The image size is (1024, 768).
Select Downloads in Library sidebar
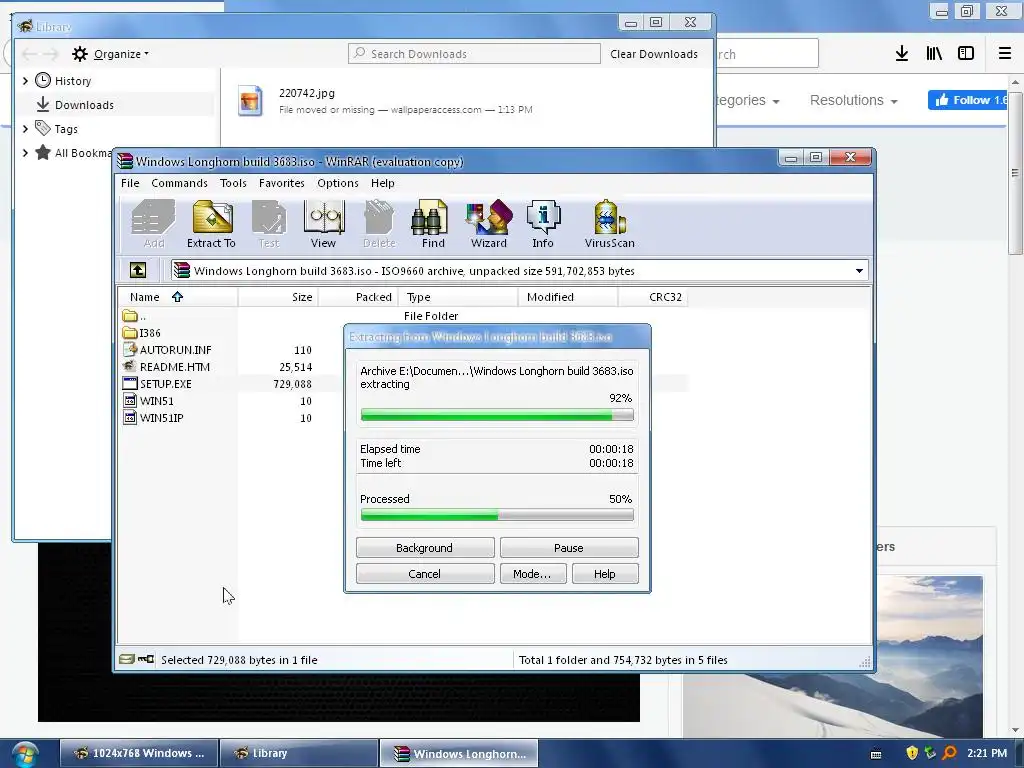pos(84,104)
